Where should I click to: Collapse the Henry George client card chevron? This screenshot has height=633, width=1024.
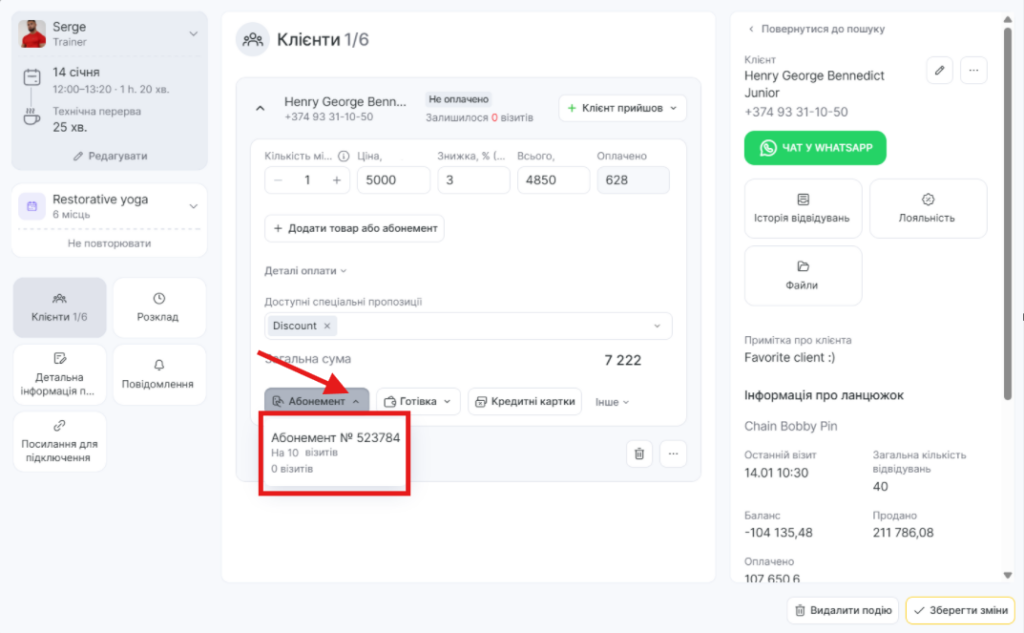tap(261, 108)
